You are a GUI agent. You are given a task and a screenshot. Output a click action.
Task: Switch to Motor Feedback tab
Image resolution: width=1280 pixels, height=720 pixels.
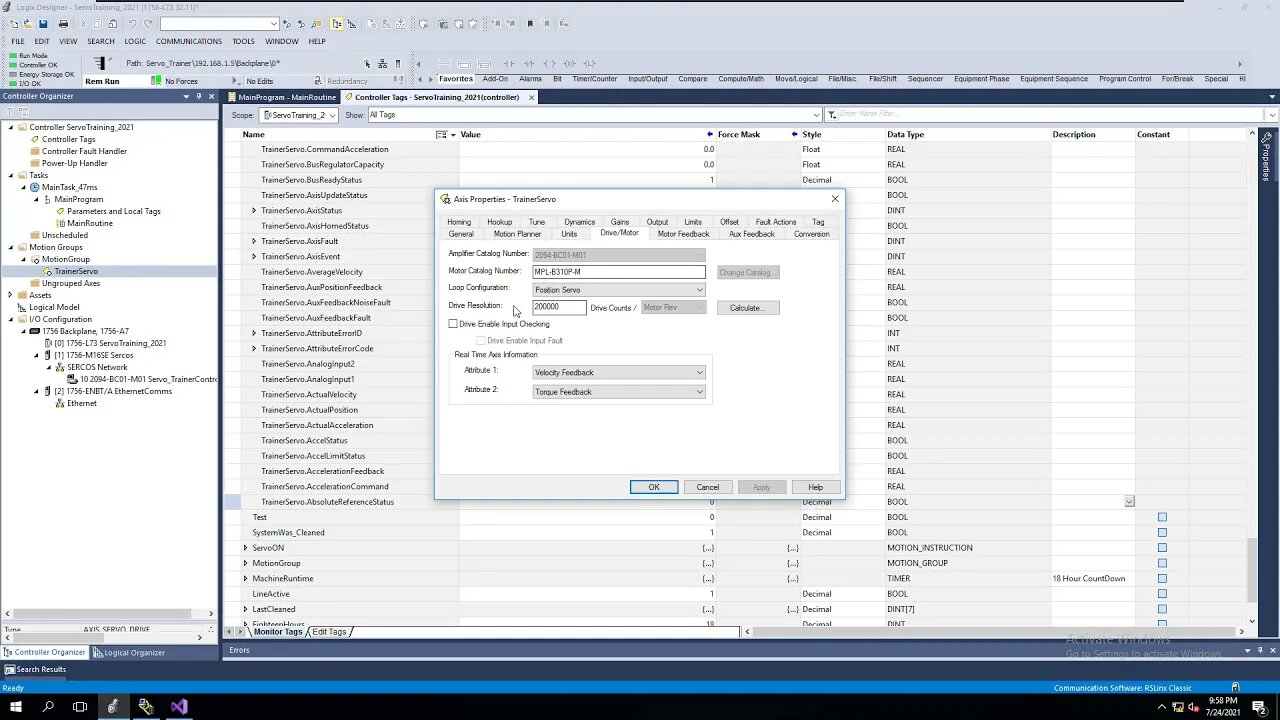click(x=683, y=234)
